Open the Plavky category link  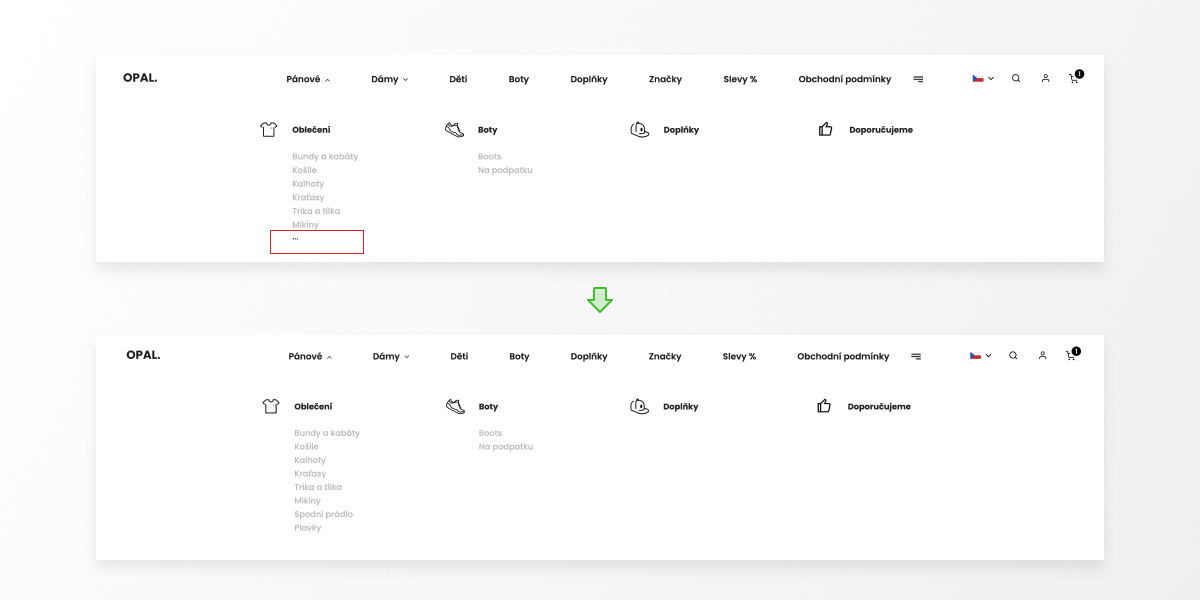pyautogui.click(x=308, y=527)
